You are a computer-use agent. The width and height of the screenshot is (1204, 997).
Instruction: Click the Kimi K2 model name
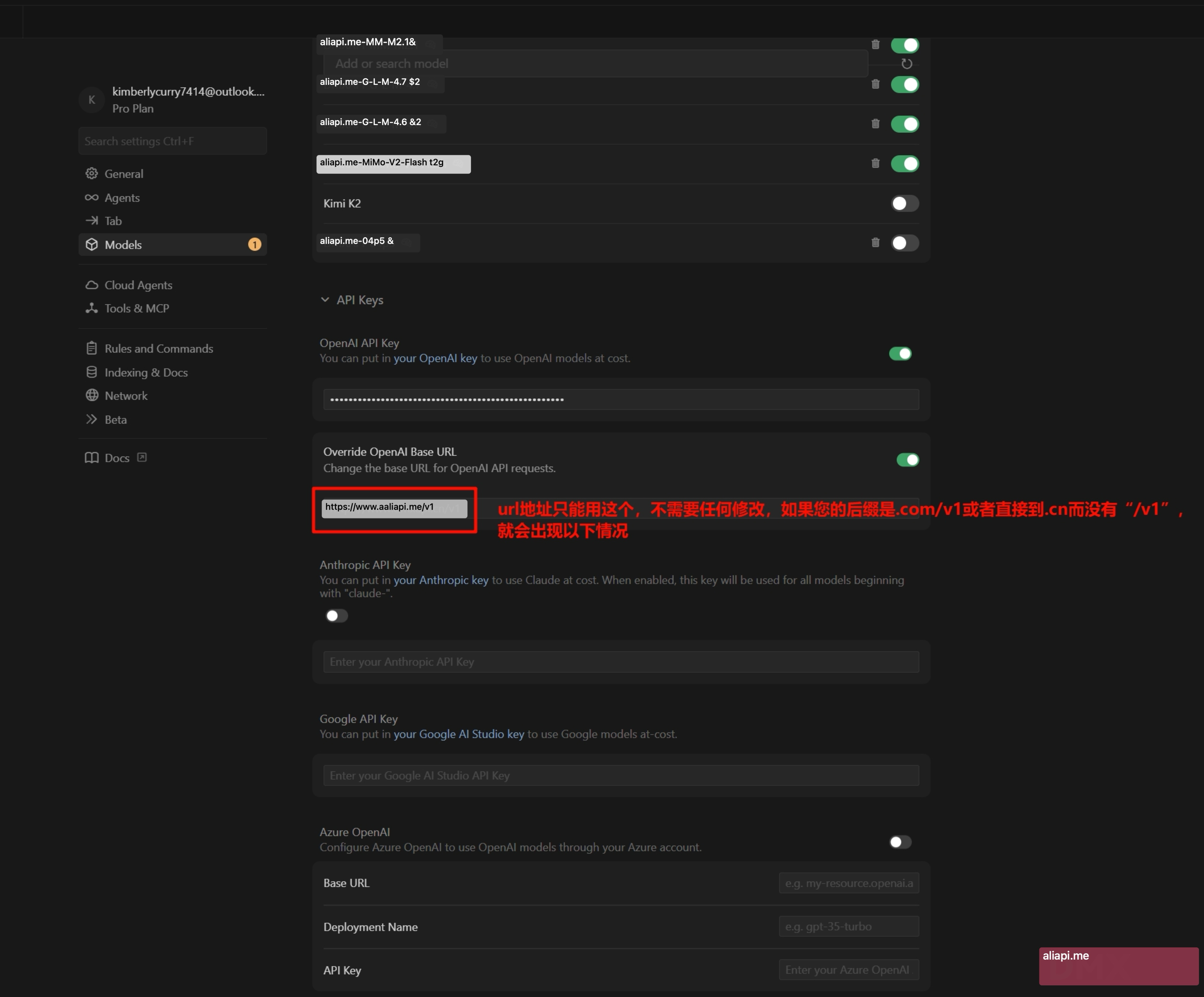(x=342, y=204)
